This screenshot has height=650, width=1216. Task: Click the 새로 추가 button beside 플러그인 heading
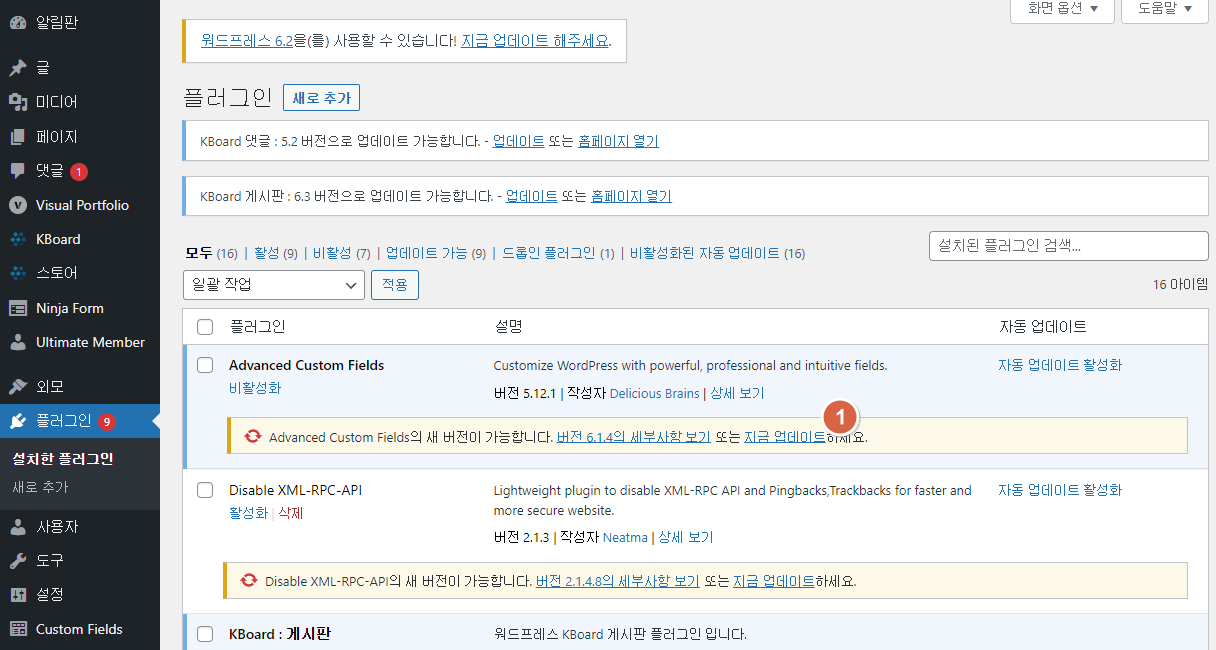coord(321,98)
